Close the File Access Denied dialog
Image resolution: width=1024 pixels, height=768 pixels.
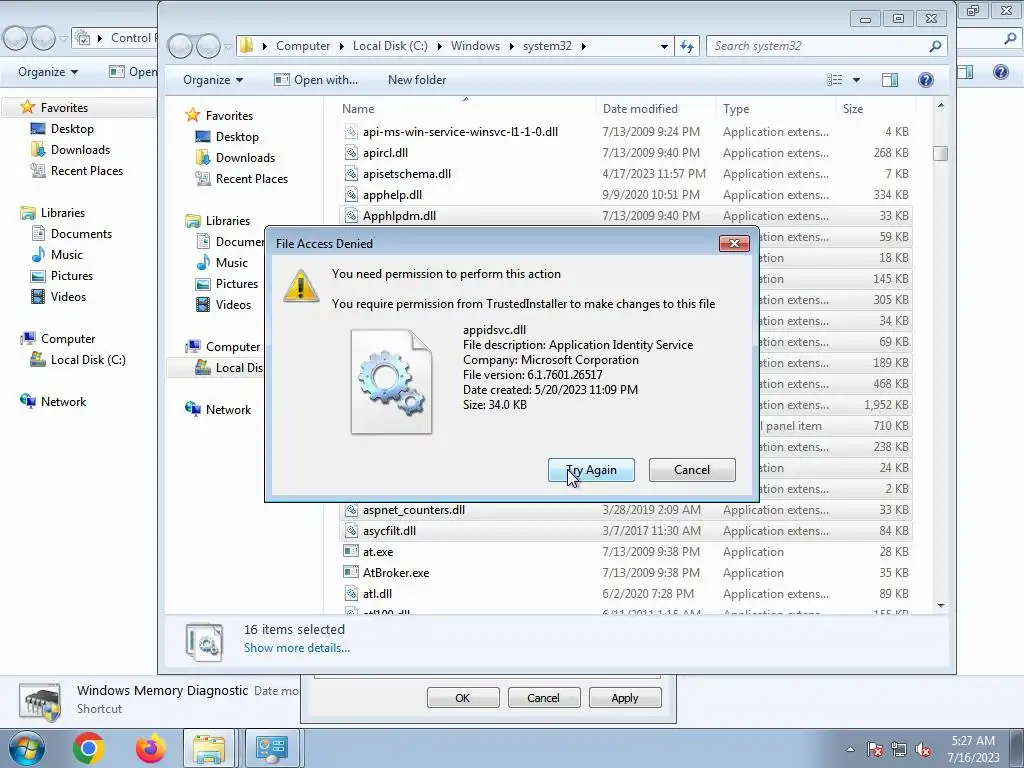tap(734, 244)
